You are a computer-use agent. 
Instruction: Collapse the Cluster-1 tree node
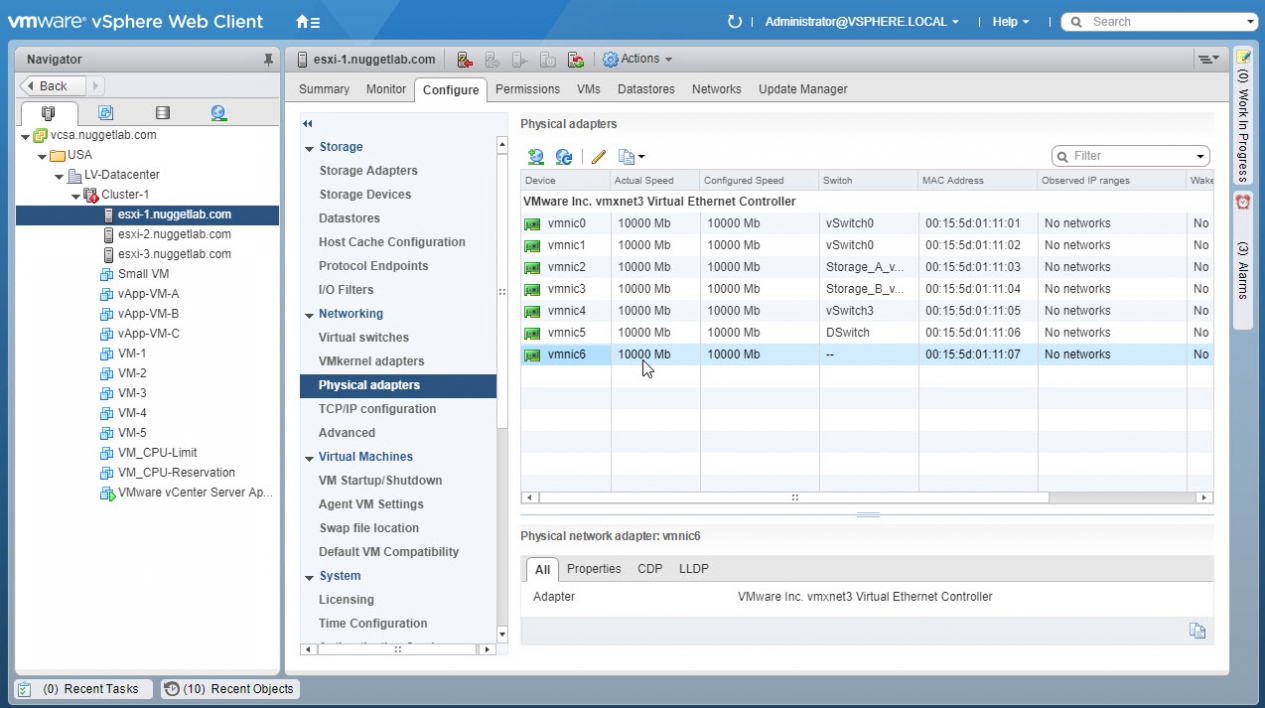tap(76, 195)
